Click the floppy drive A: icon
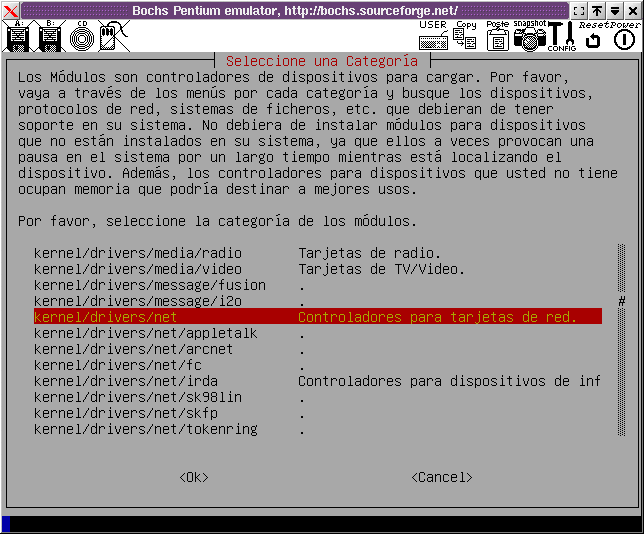The width and height of the screenshot is (644, 534). click(17, 37)
